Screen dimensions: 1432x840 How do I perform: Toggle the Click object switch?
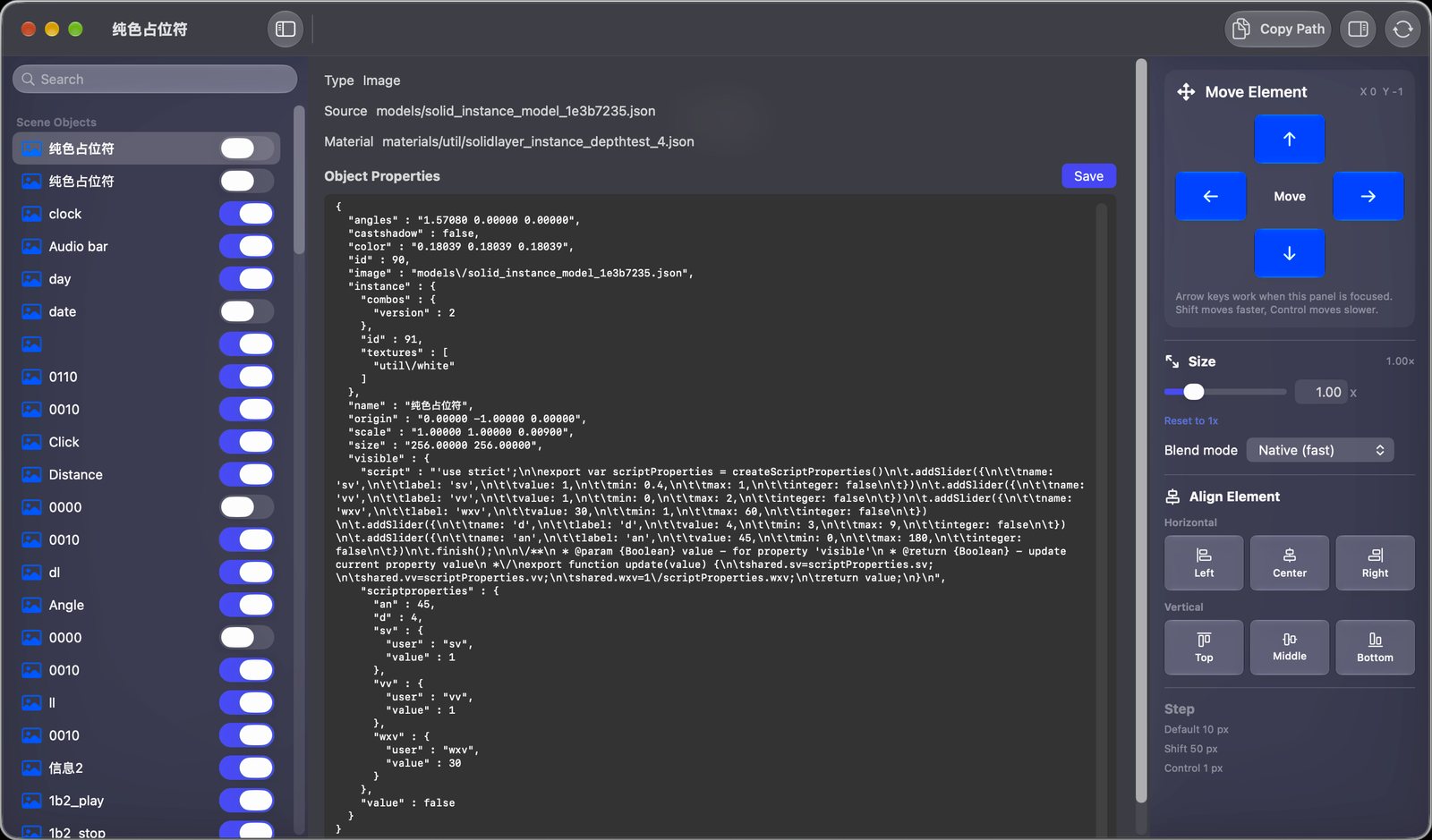pos(247,442)
